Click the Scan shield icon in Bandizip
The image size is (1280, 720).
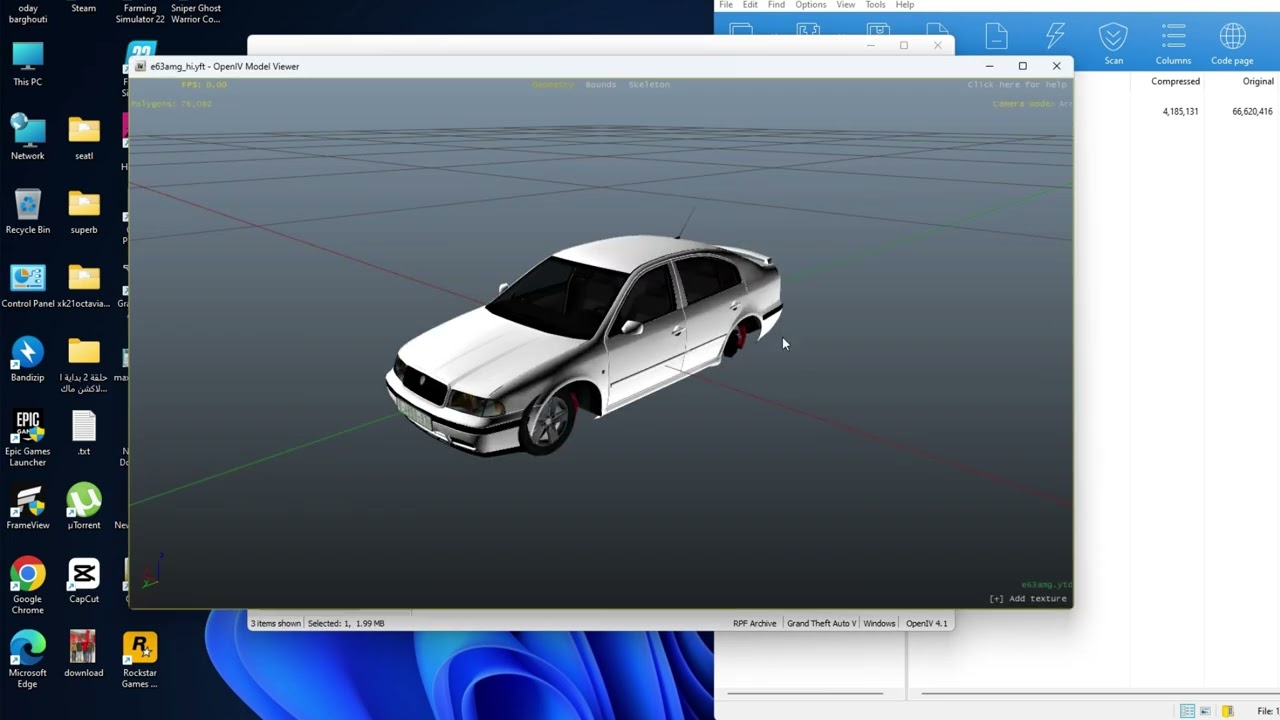1113,44
